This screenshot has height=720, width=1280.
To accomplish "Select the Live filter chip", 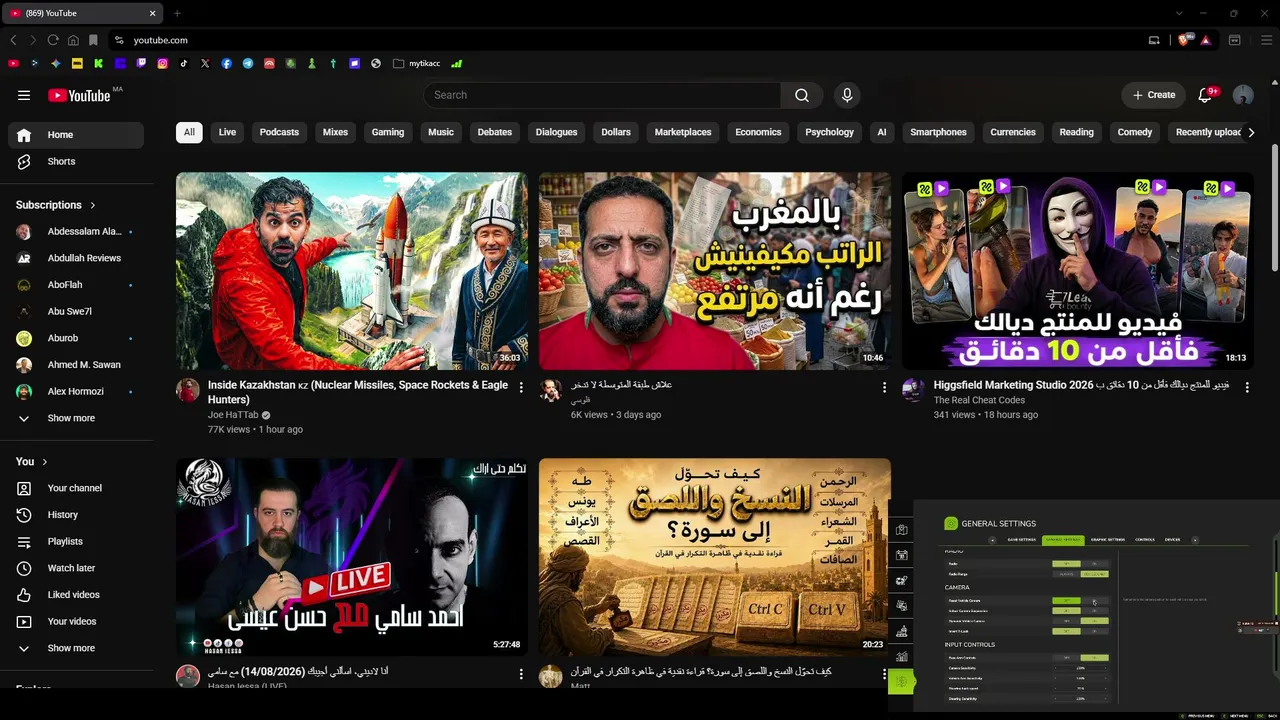I will point(227,132).
